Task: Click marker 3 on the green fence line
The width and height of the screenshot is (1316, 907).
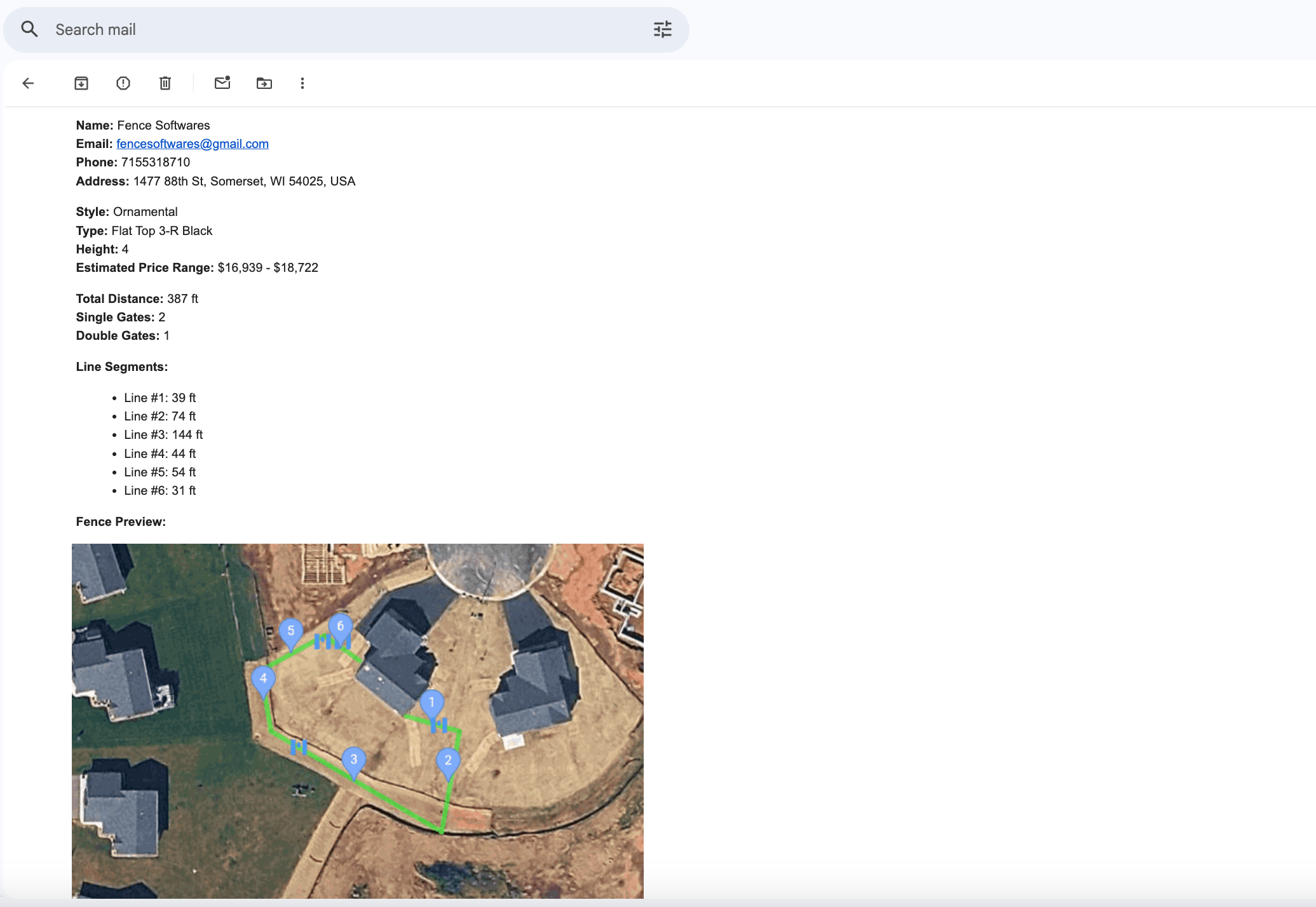Action: [354, 759]
